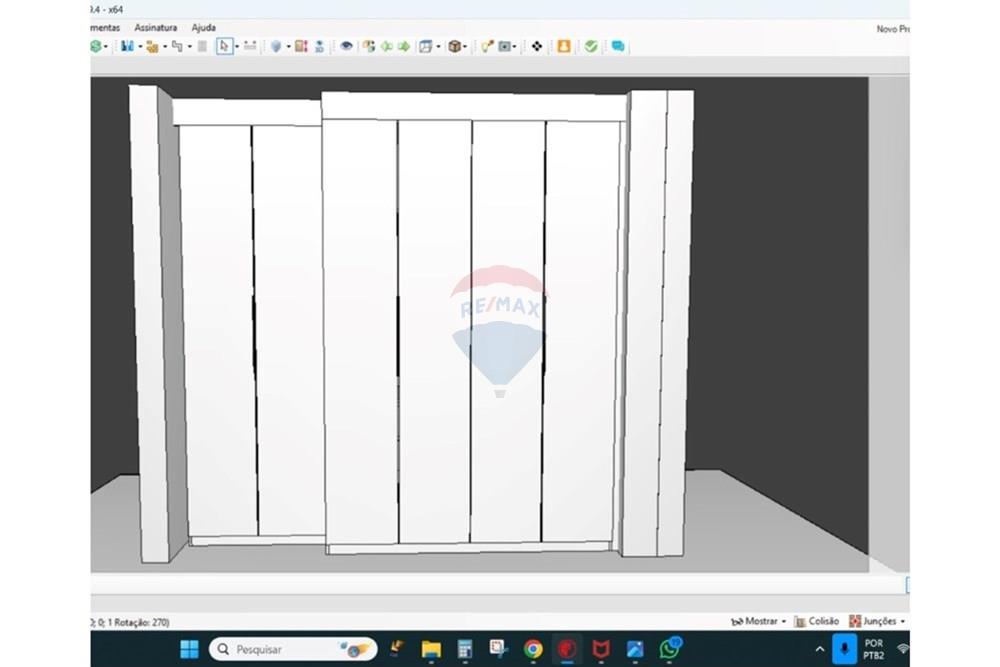Click the Windows Start button
This screenshot has width=1000, height=667.
(x=189, y=649)
